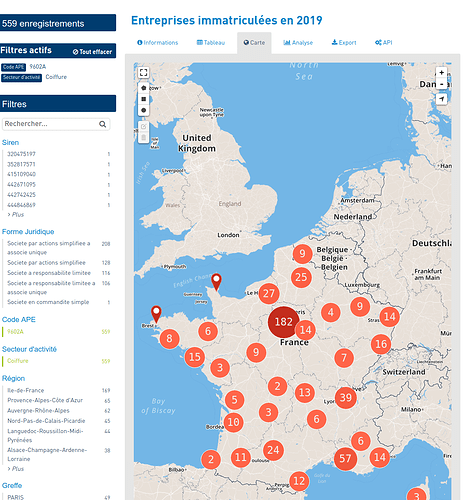Open the Export tab link
Screen dimensions: 463x500
[344, 43]
